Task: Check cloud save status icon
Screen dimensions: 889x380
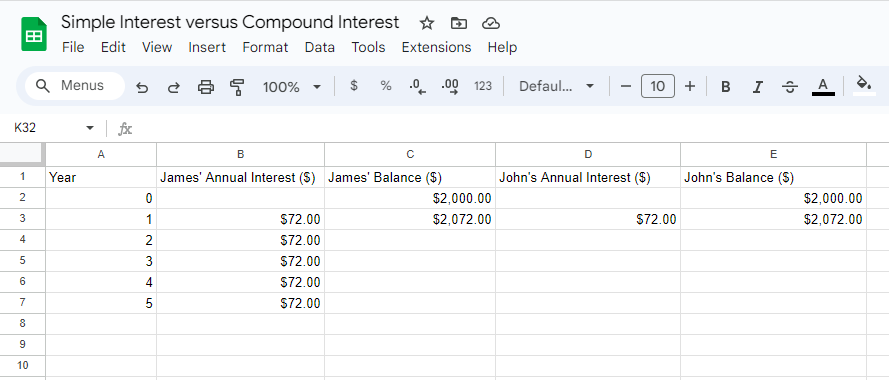Action: [x=490, y=23]
